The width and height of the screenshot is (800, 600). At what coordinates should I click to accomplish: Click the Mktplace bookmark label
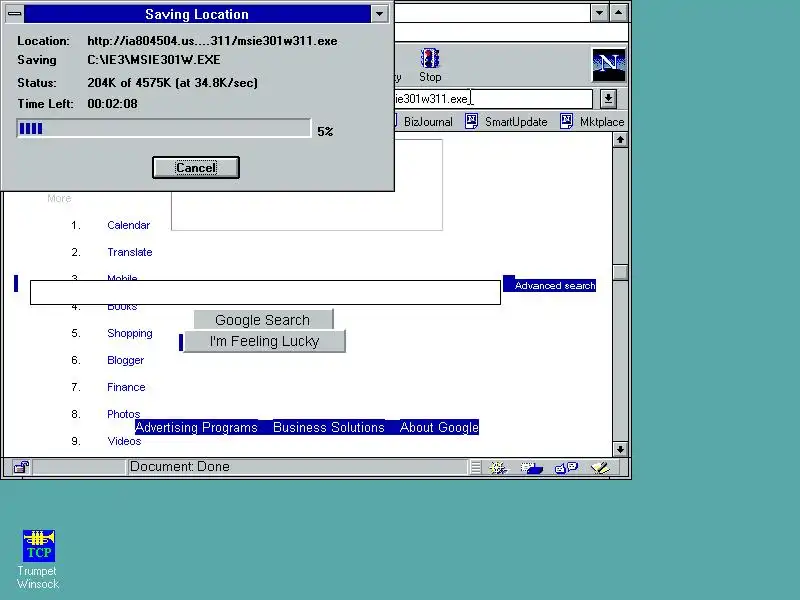coord(602,122)
